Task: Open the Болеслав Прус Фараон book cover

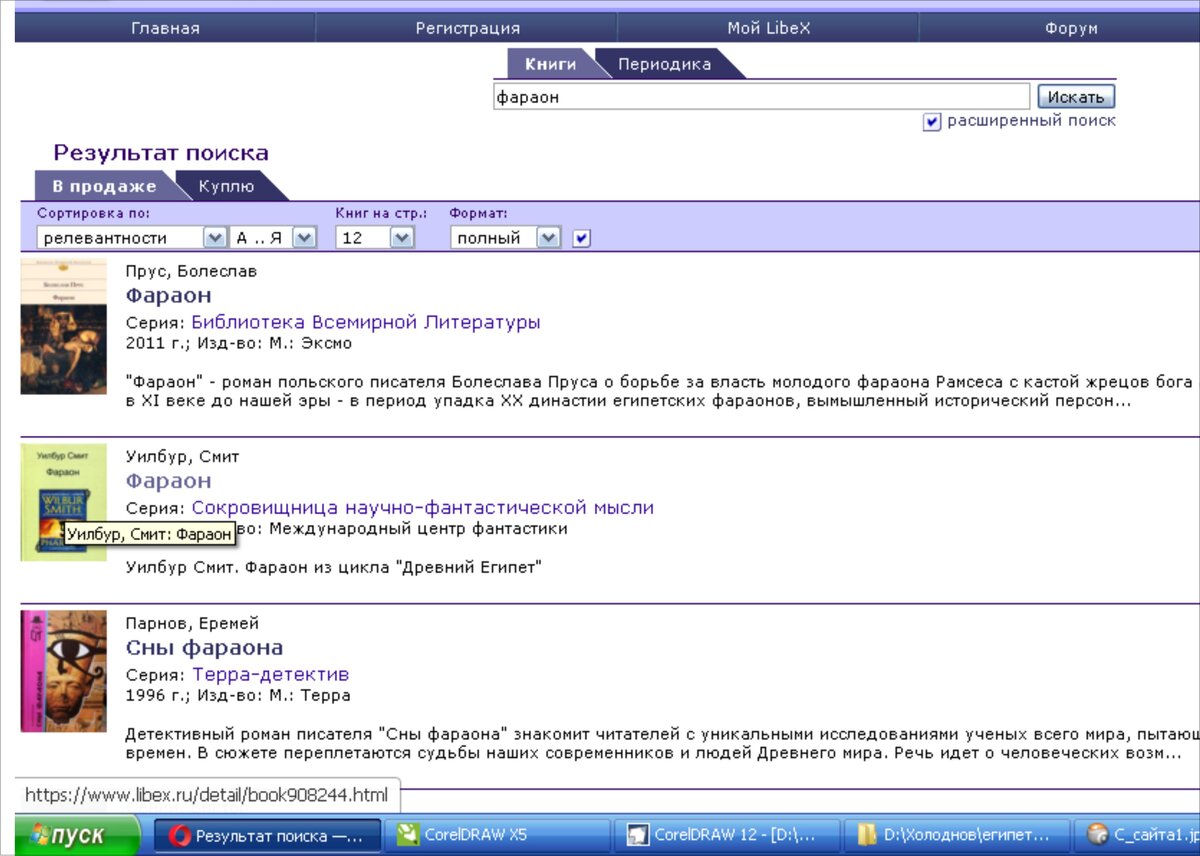Action: point(63,327)
